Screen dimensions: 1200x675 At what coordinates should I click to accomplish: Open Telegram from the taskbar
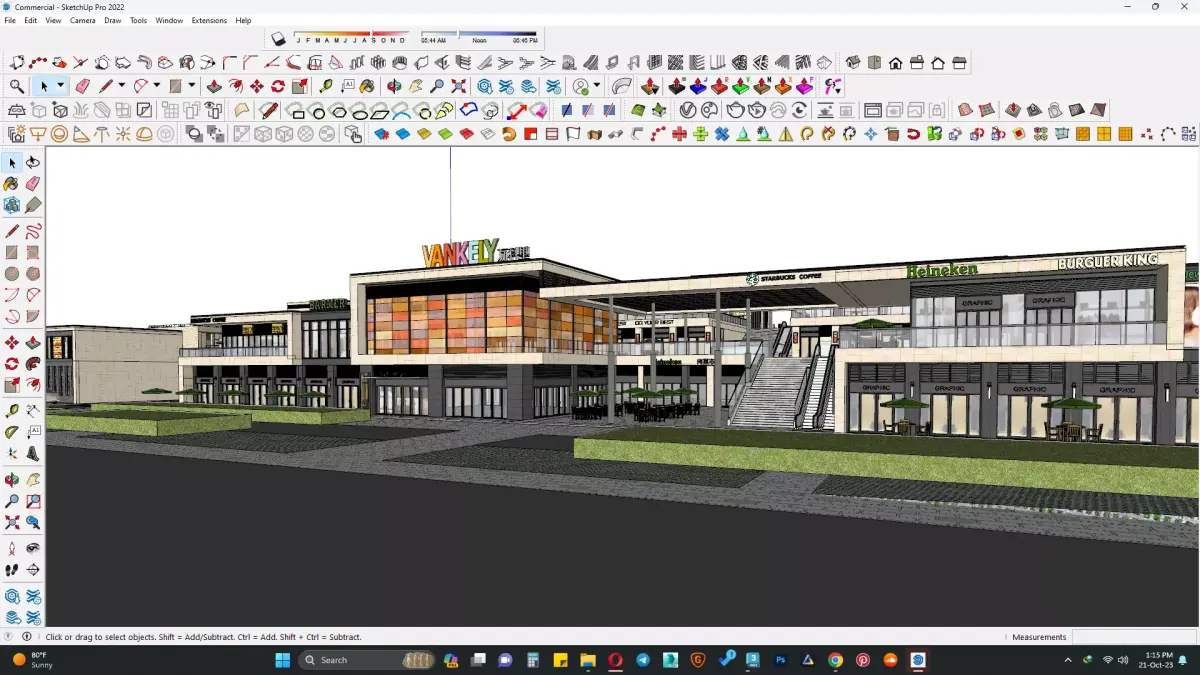tap(643, 660)
